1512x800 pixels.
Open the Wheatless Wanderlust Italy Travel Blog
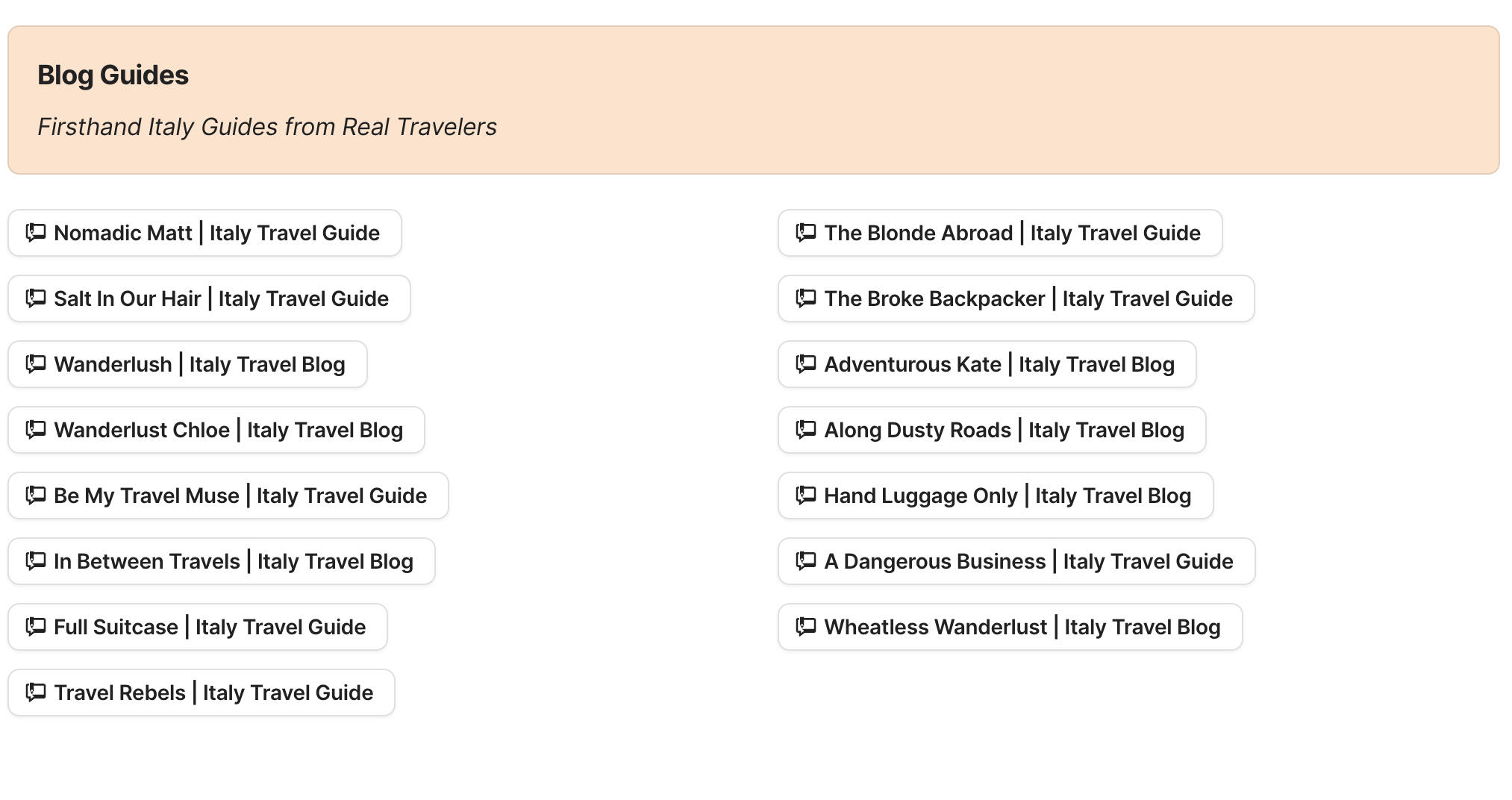[1008, 627]
